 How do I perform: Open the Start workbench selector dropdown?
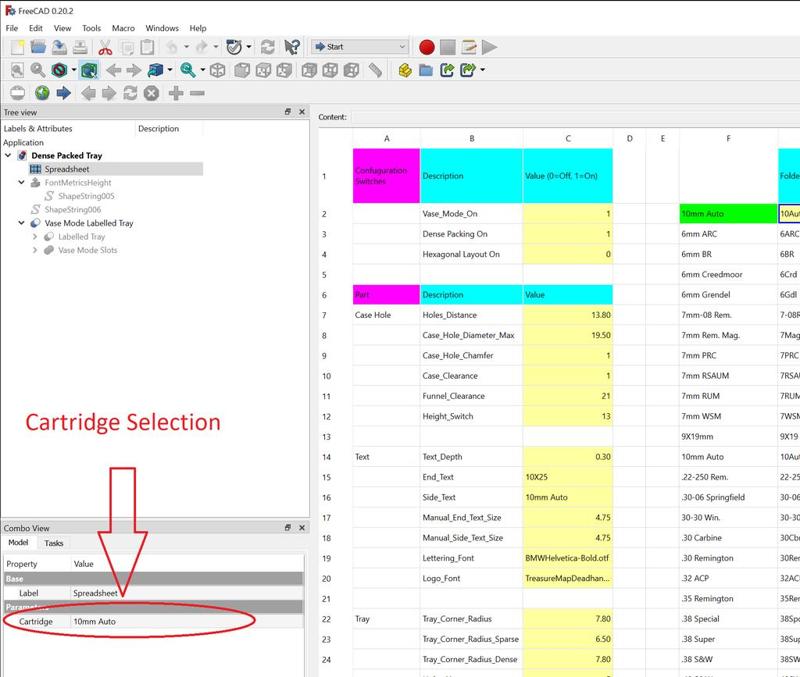pos(359,47)
